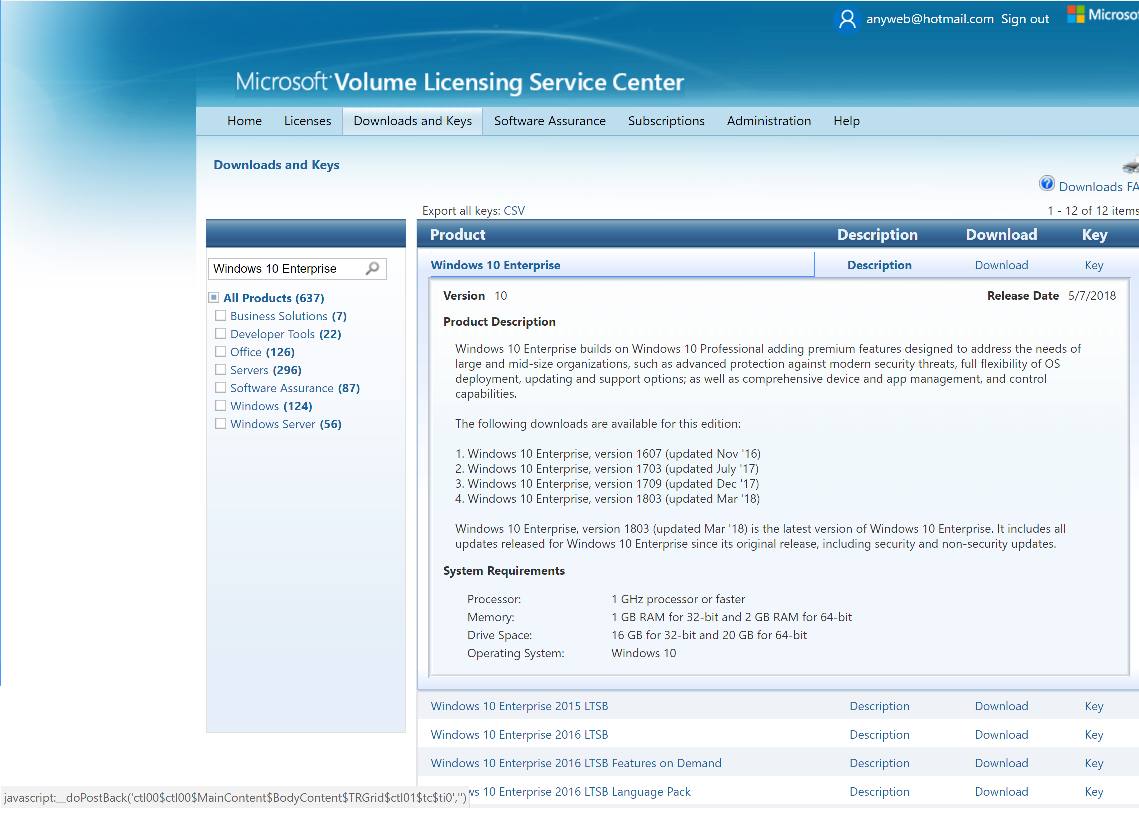Open the Administration menu
The image size is (1139, 814).
point(769,121)
